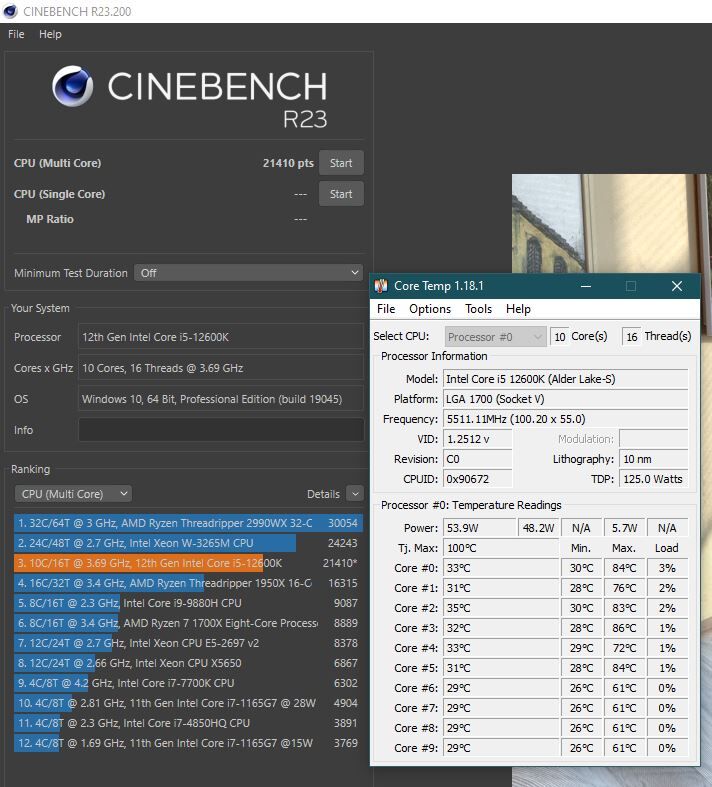Screen dimensions: 712x787
Task: Click the Frequency 5511.11MHz value
Action: click(x=565, y=419)
